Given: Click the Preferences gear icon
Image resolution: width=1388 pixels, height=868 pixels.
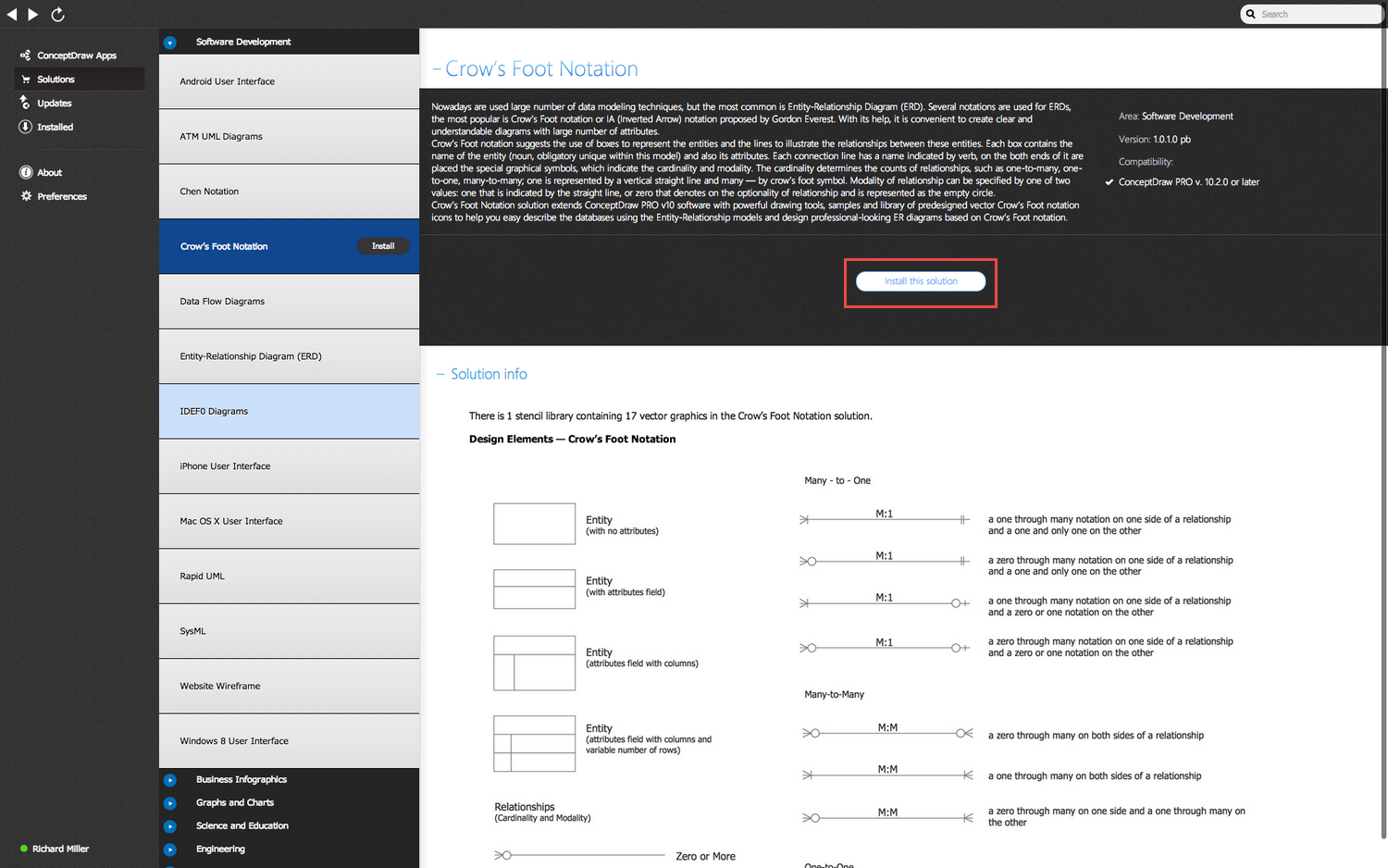Looking at the screenshot, I should point(26,196).
